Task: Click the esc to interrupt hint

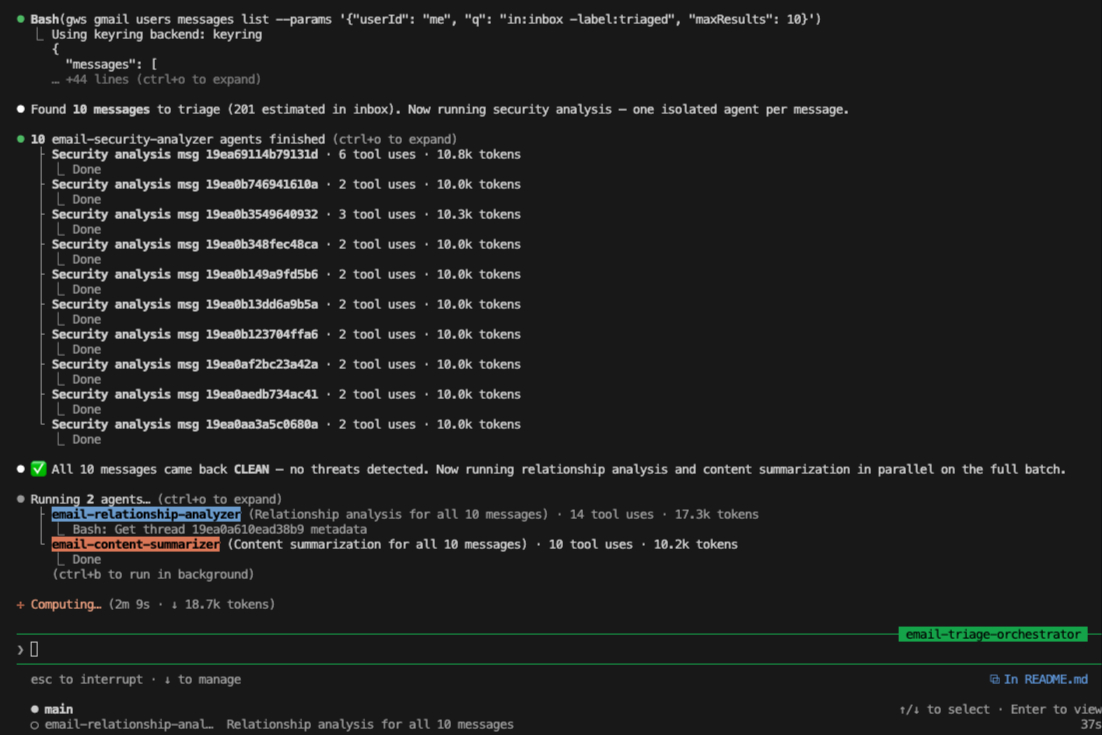Action: [86, 679]
